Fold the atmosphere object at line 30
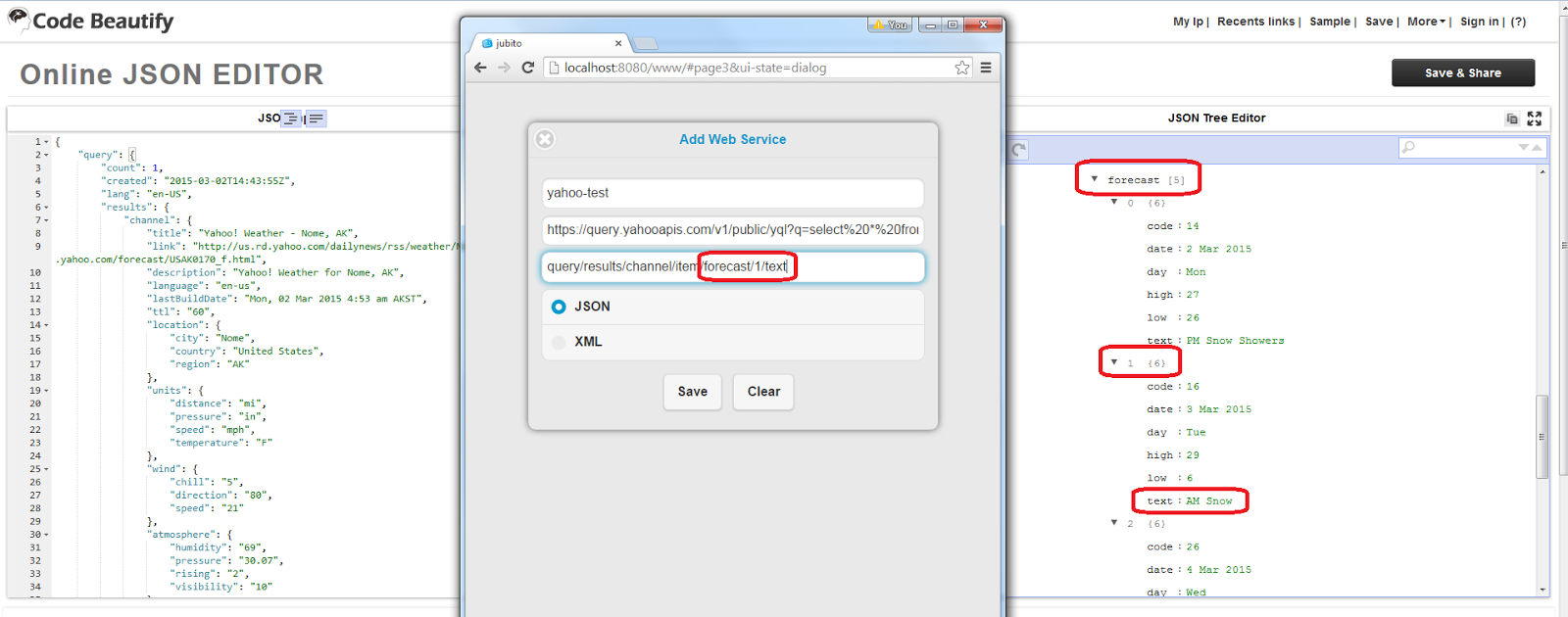This screenshot has height=617, width=1568. (46, 535)
